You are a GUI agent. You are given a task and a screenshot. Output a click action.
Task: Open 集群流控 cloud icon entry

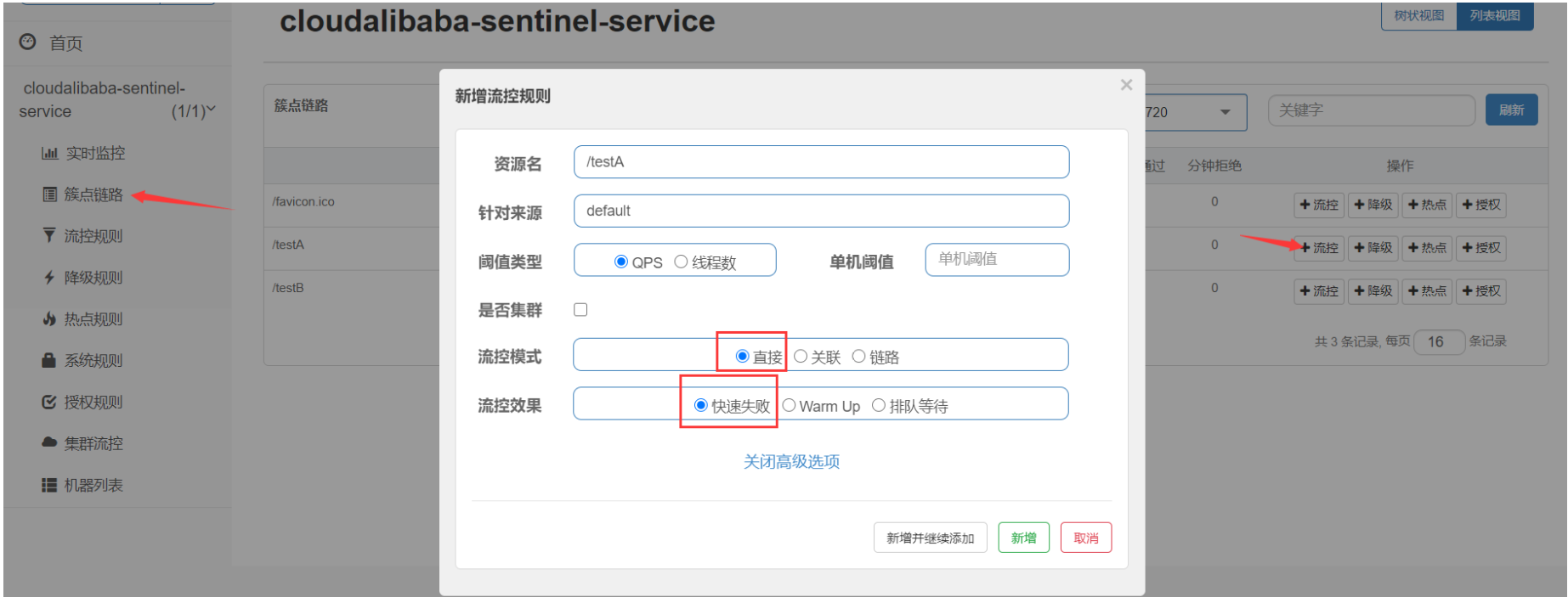click(49, 442)
